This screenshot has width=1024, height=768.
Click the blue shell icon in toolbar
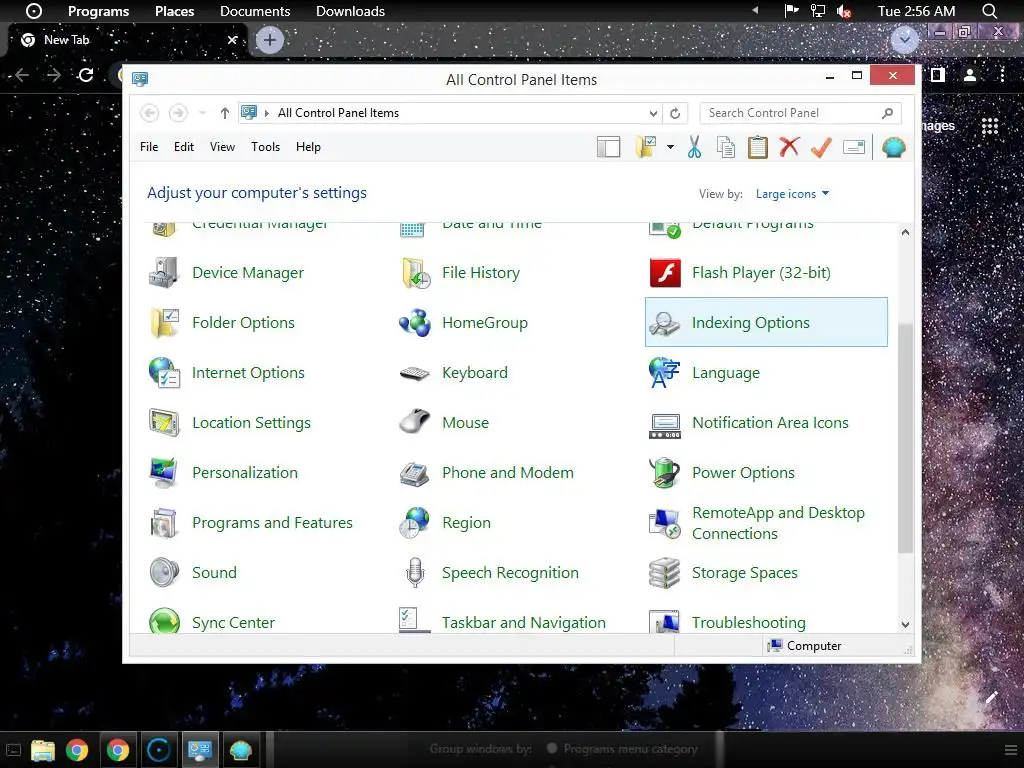point(893,147)
